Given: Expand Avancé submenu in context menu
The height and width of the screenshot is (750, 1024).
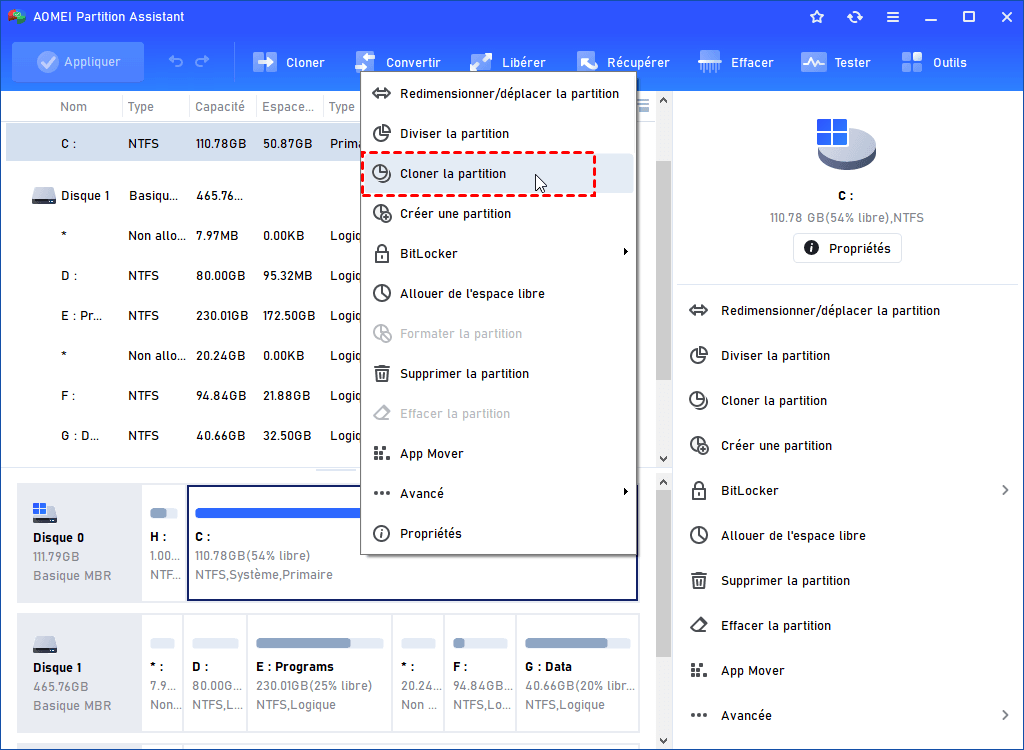Looking at the screenshot, I should tap(498, 493).
